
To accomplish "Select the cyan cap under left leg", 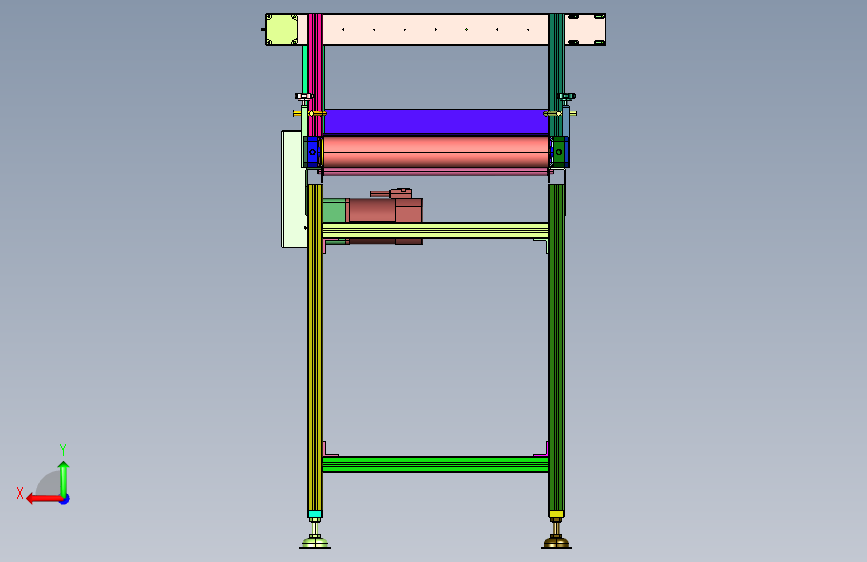I will tap(315, 514).
